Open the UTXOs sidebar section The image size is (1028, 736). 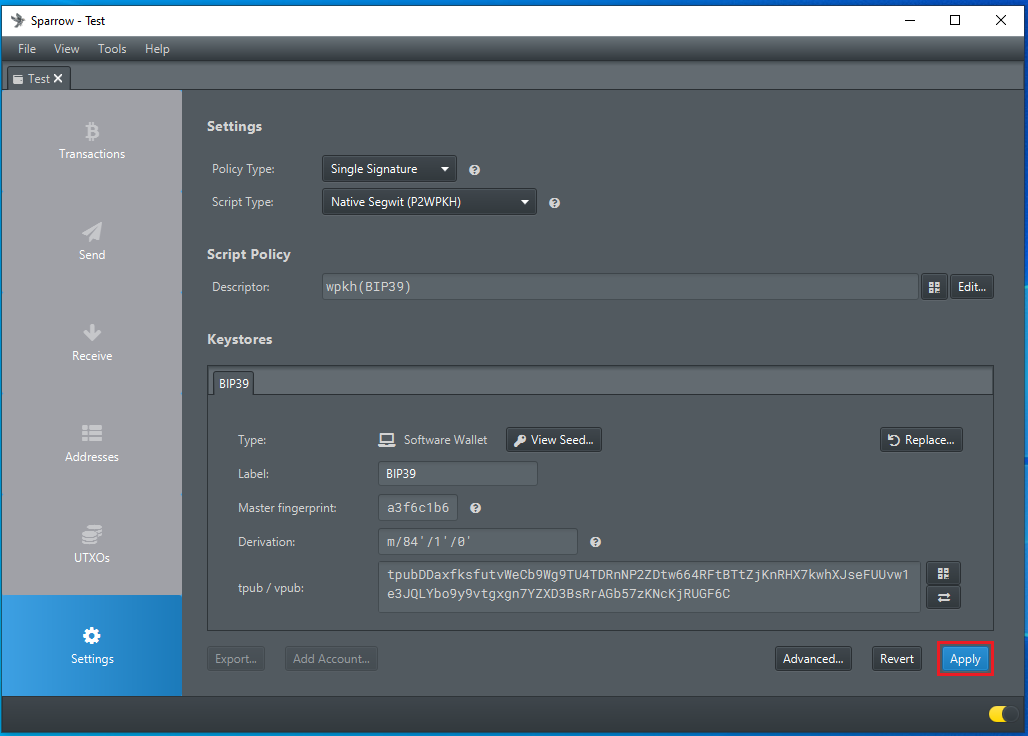pos(92,545)
